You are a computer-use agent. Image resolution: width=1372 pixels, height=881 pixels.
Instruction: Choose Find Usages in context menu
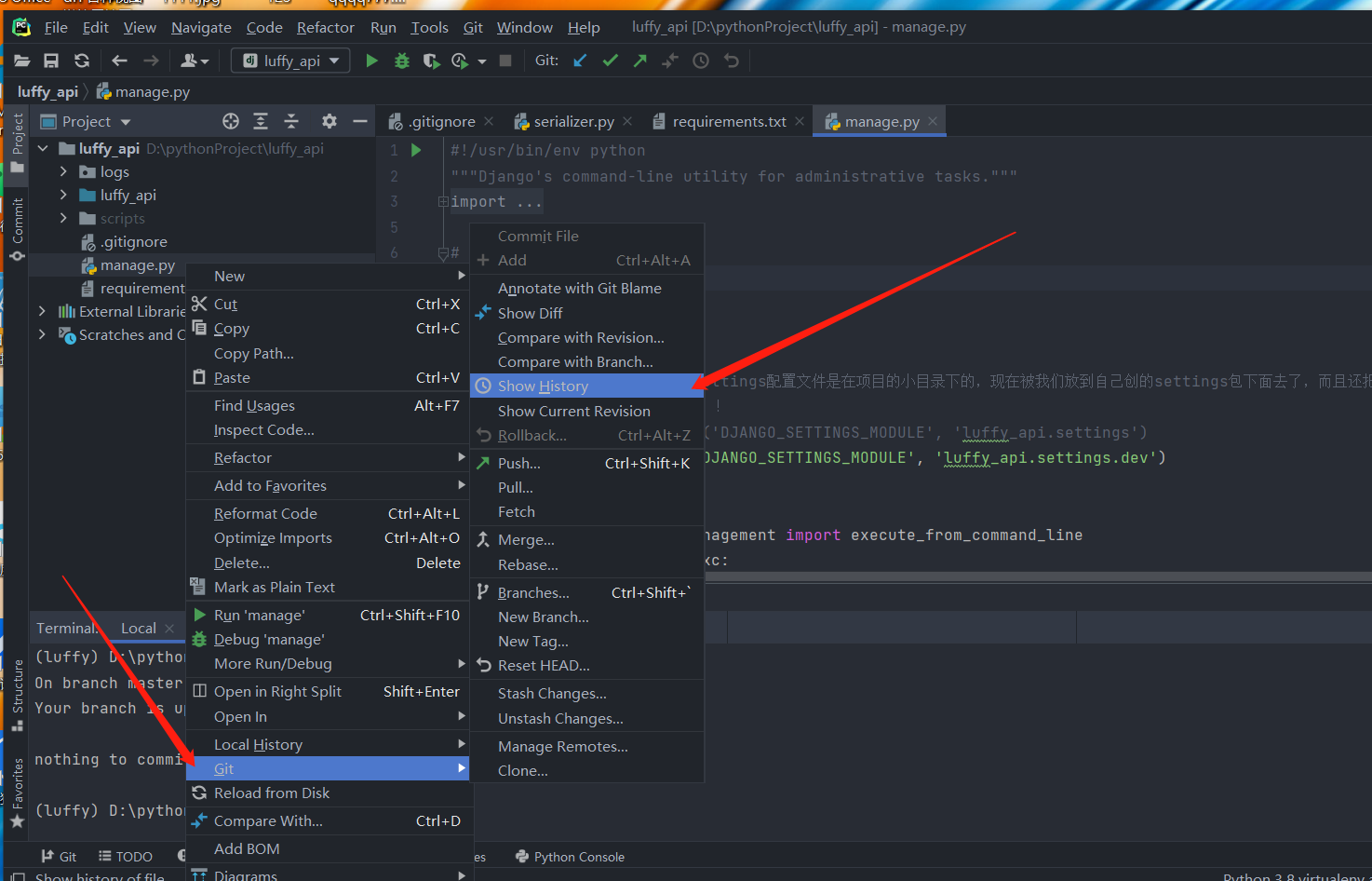tap(329, 405)
